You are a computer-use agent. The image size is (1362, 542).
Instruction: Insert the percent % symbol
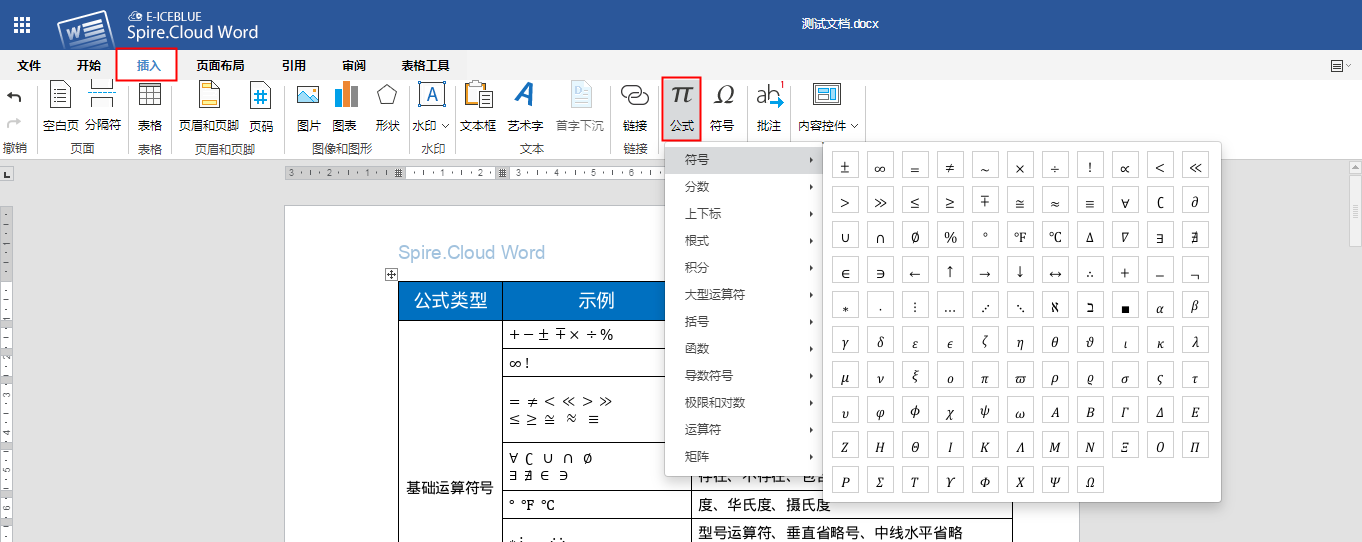[950, 237]
